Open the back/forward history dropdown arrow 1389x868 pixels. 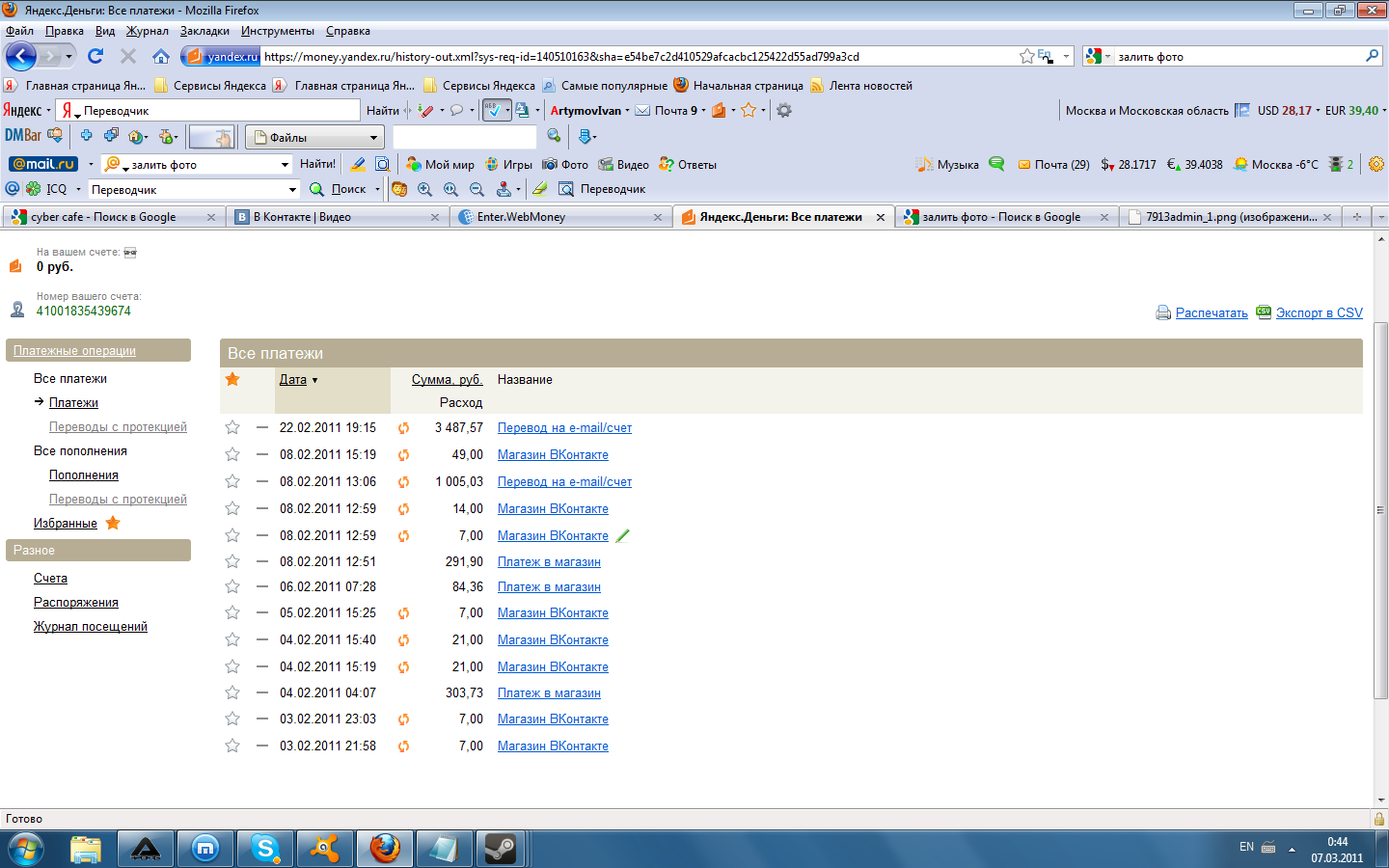[68, 57]
